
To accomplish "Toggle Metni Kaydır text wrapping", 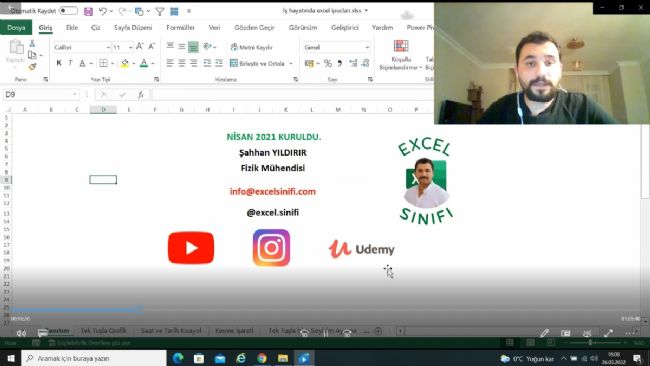I will click(252, 47).
